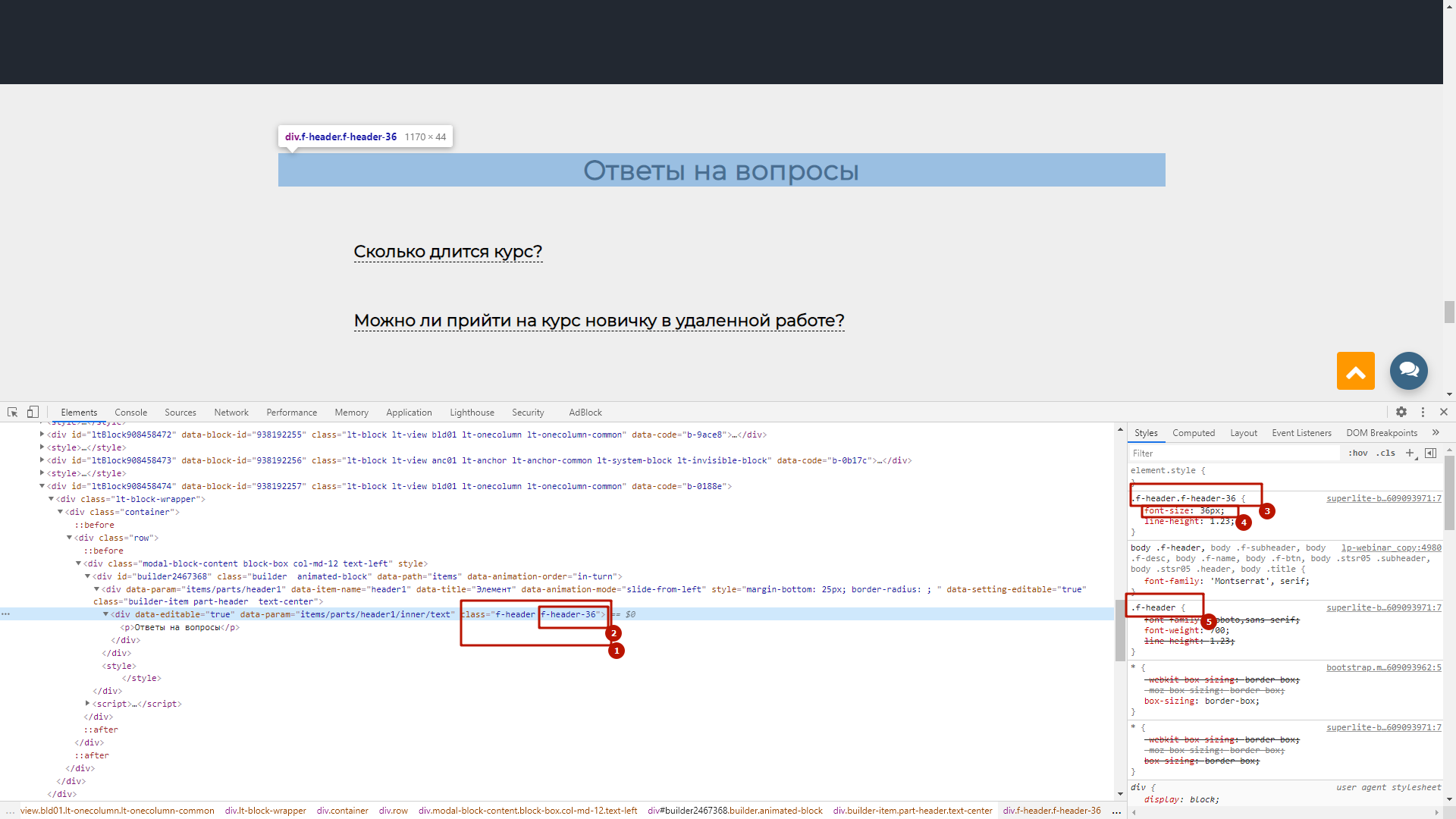Click the Elements tree scroll-down arrow

click(x=1120, y=794)
